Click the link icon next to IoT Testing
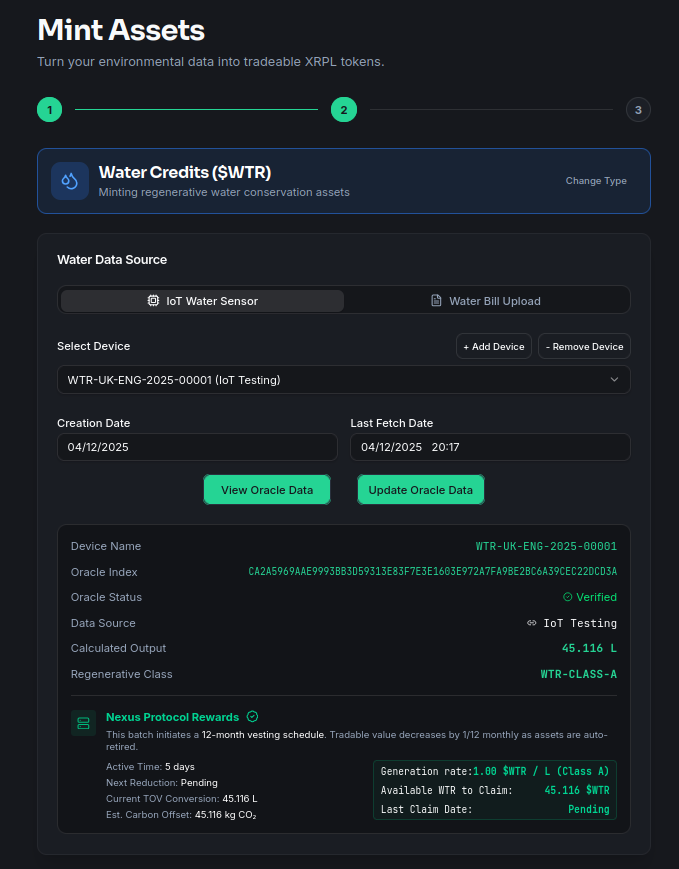Viewport: 679px width, 869px height. coord(532,623)
